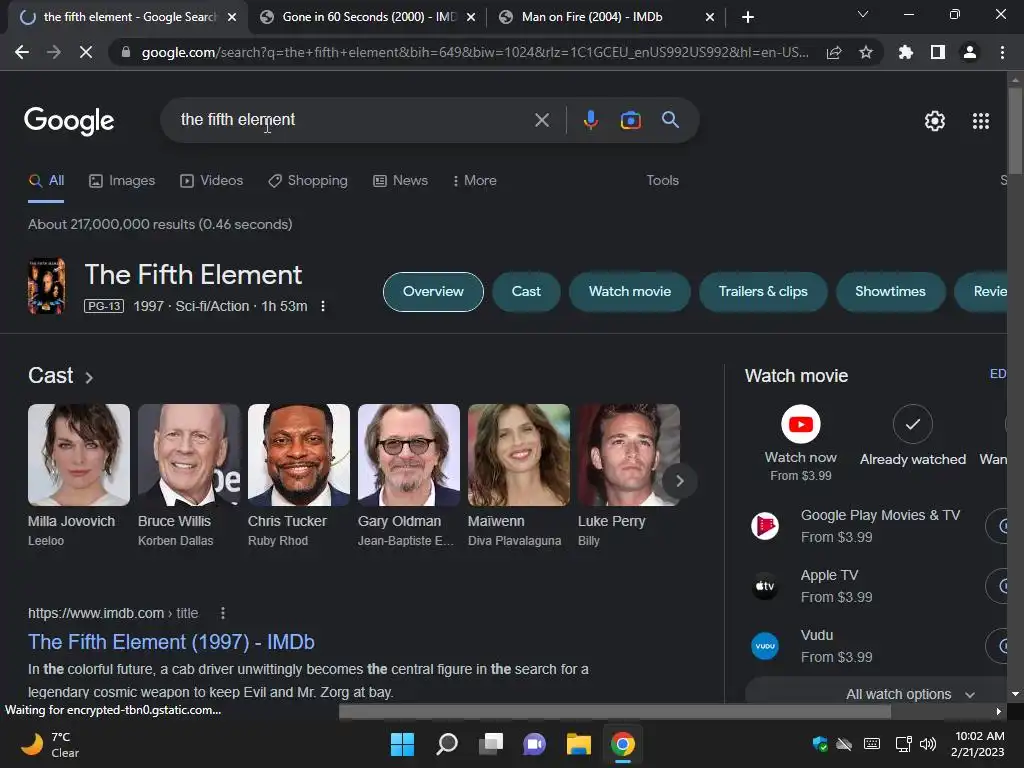
Task: Switch to the Images tab
Action: click(x=122, y=180)
